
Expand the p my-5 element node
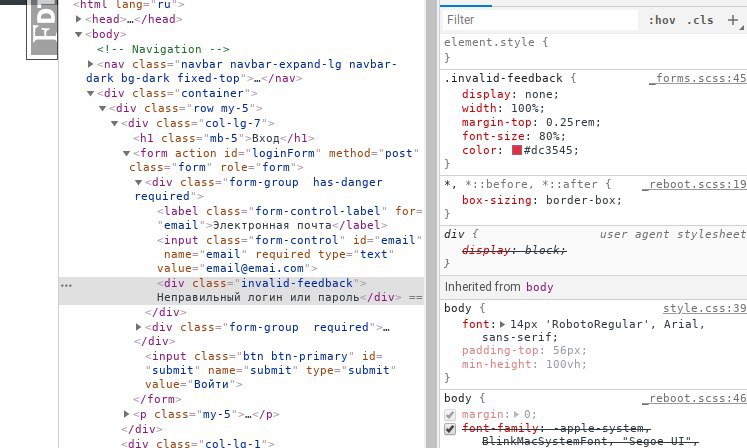(x=126, y=414)
